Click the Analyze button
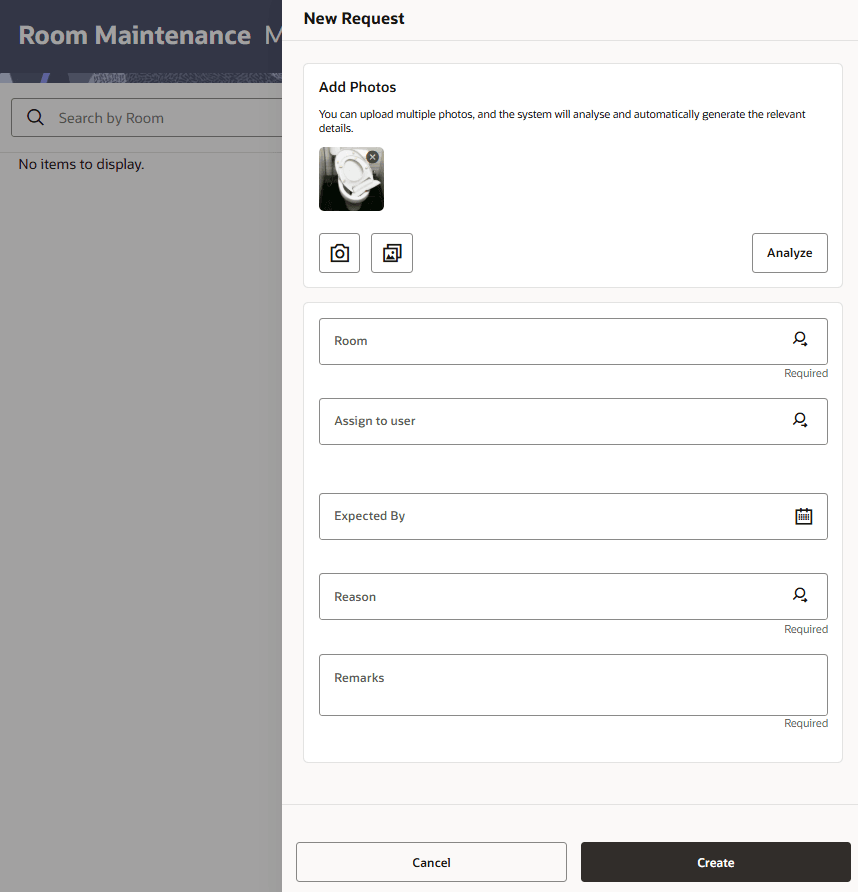This screenshot has width=858, height=892. [789, 253]
